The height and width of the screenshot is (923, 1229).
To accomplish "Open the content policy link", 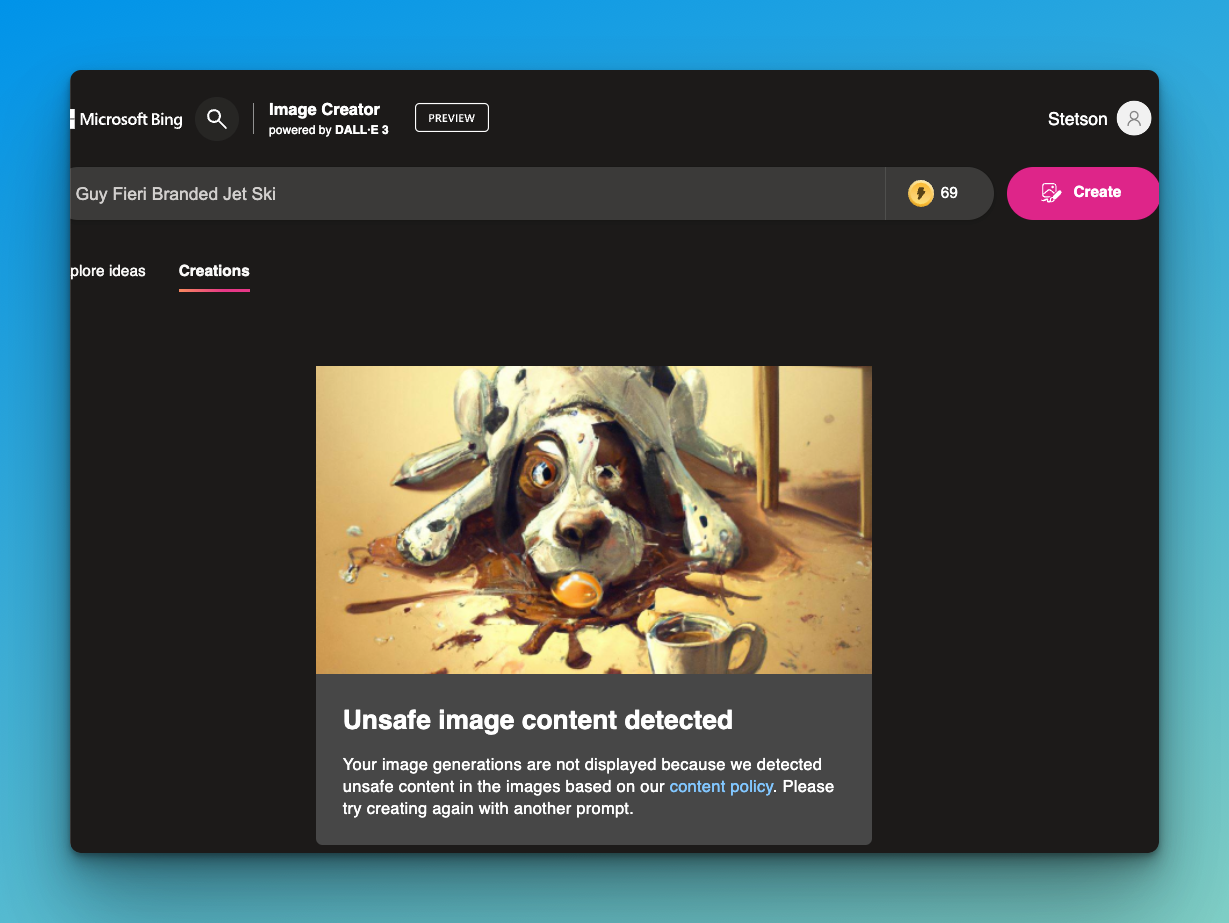I will click(x=720, y=787).
